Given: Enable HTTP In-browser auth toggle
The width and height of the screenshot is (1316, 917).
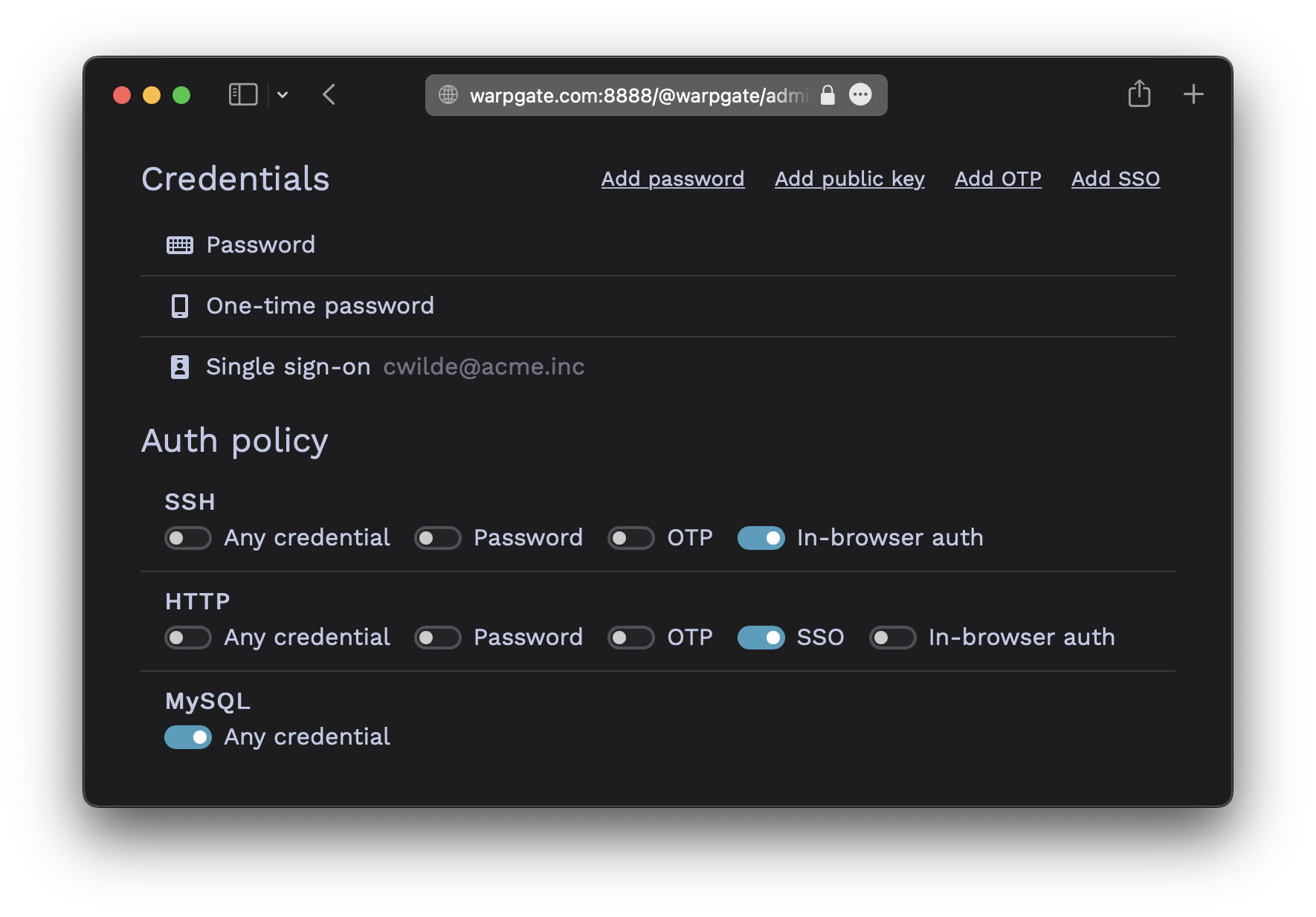Looking at the screenshot, I should click(x=892, y=638).
